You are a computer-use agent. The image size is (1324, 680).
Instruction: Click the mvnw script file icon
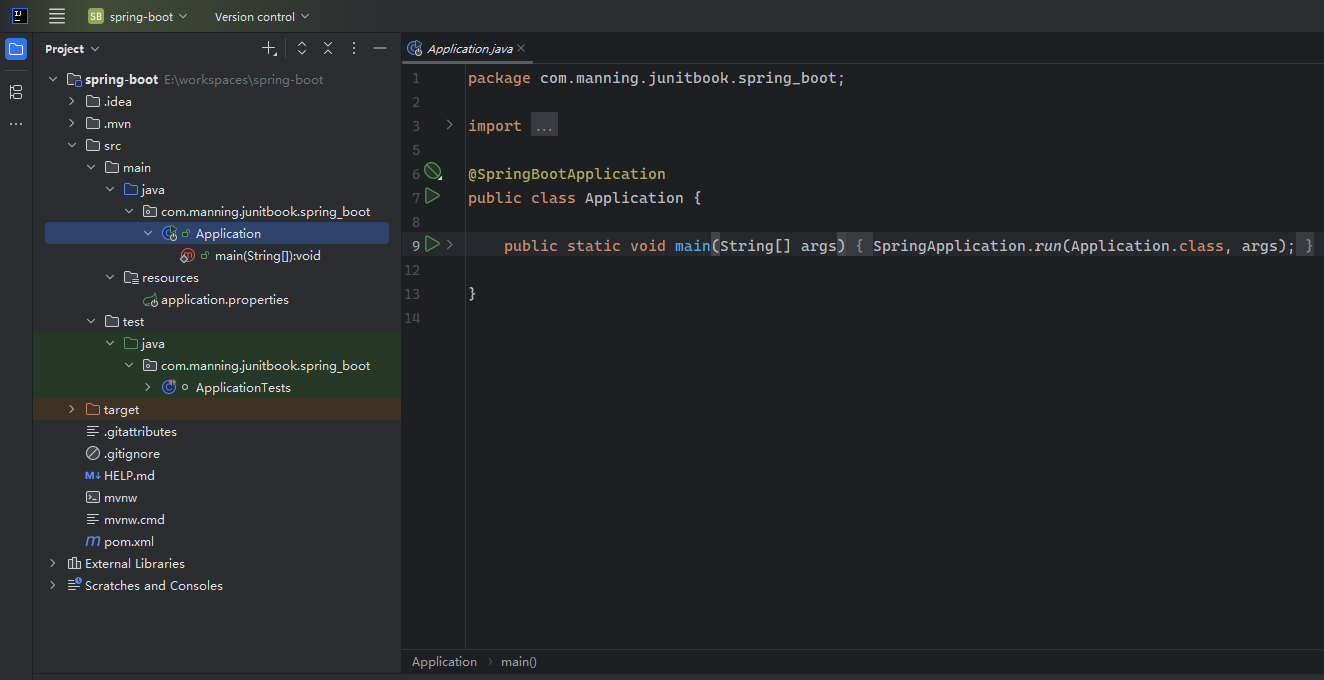pyautogui.click(x=93, y=497)
